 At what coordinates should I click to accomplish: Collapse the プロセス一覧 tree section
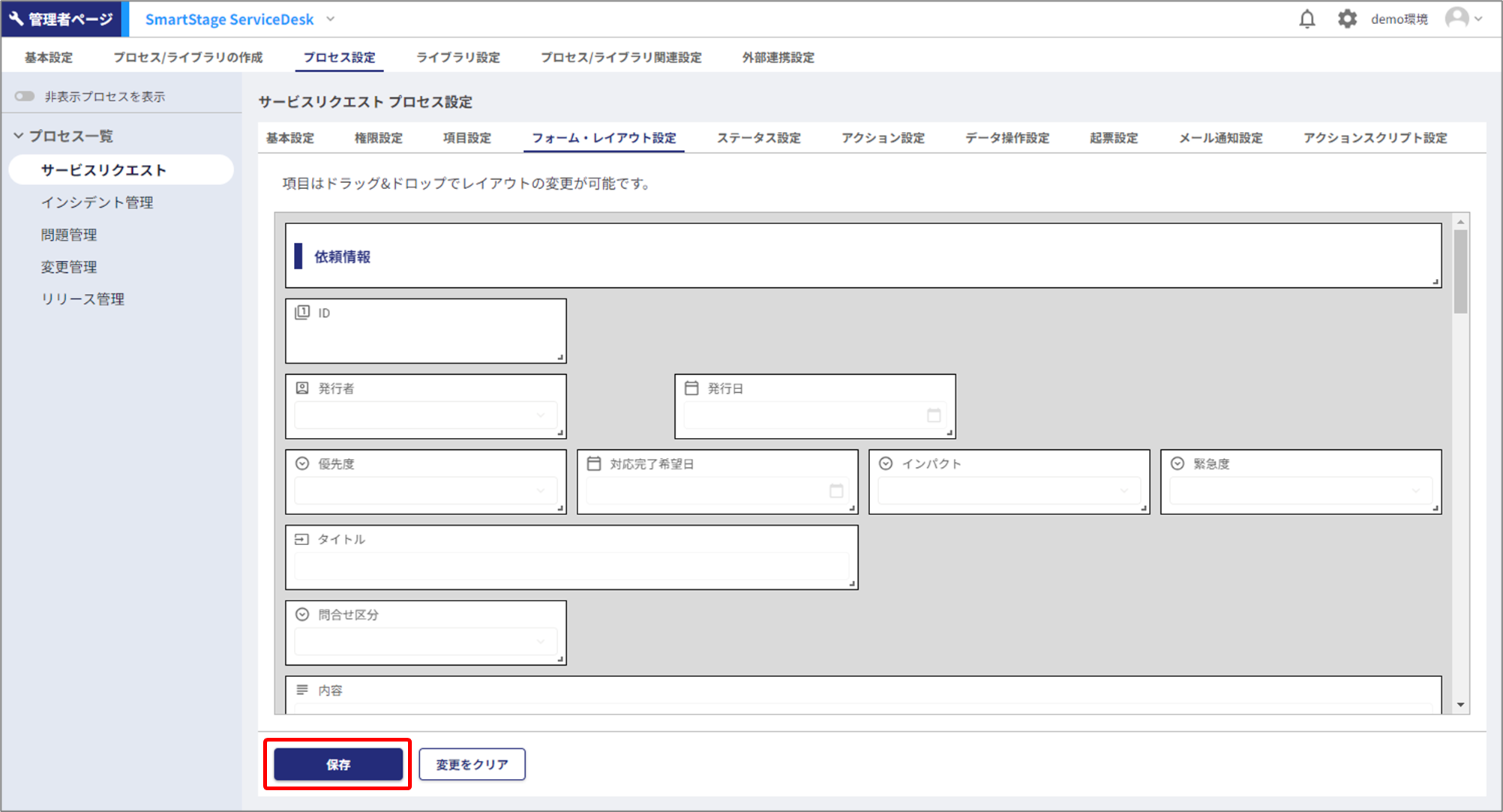(19, 136)
